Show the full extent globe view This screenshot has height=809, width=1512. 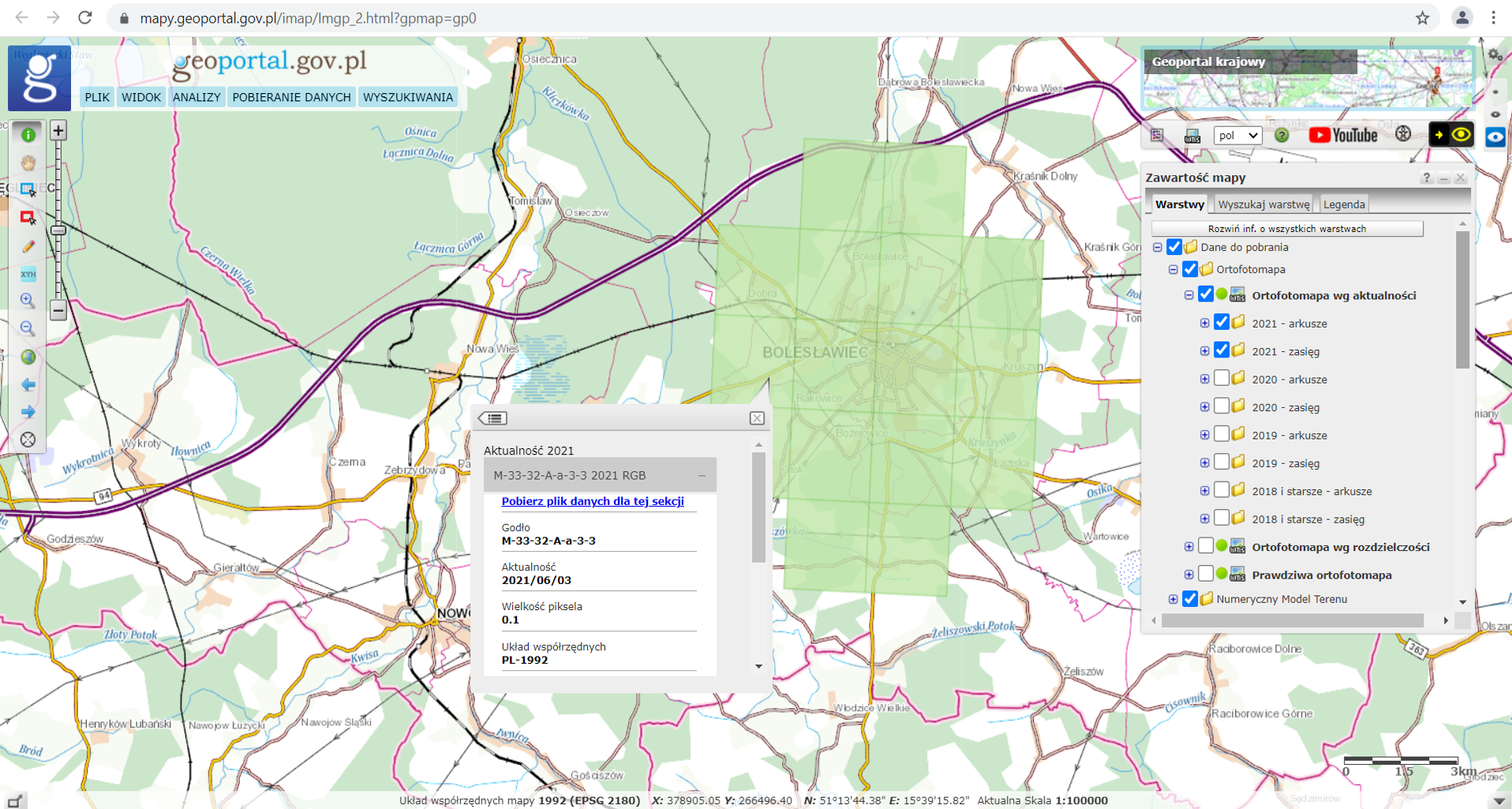pyautogui.click(x=28, y=357)
